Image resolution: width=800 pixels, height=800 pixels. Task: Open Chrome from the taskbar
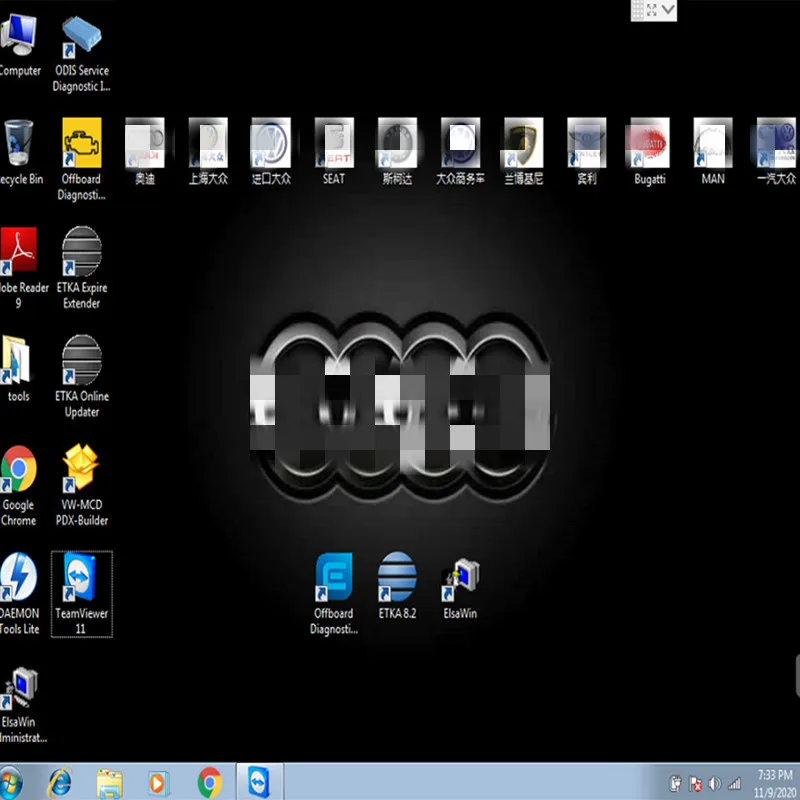[x=210, y=783]
